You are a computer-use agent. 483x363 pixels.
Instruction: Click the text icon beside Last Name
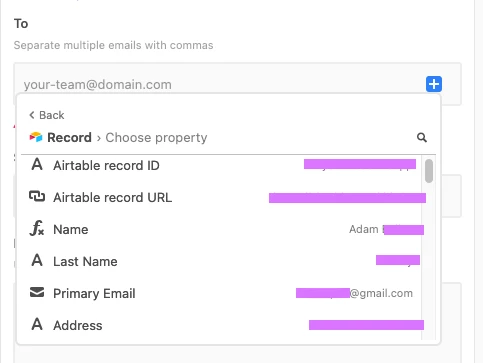(37, 260)
